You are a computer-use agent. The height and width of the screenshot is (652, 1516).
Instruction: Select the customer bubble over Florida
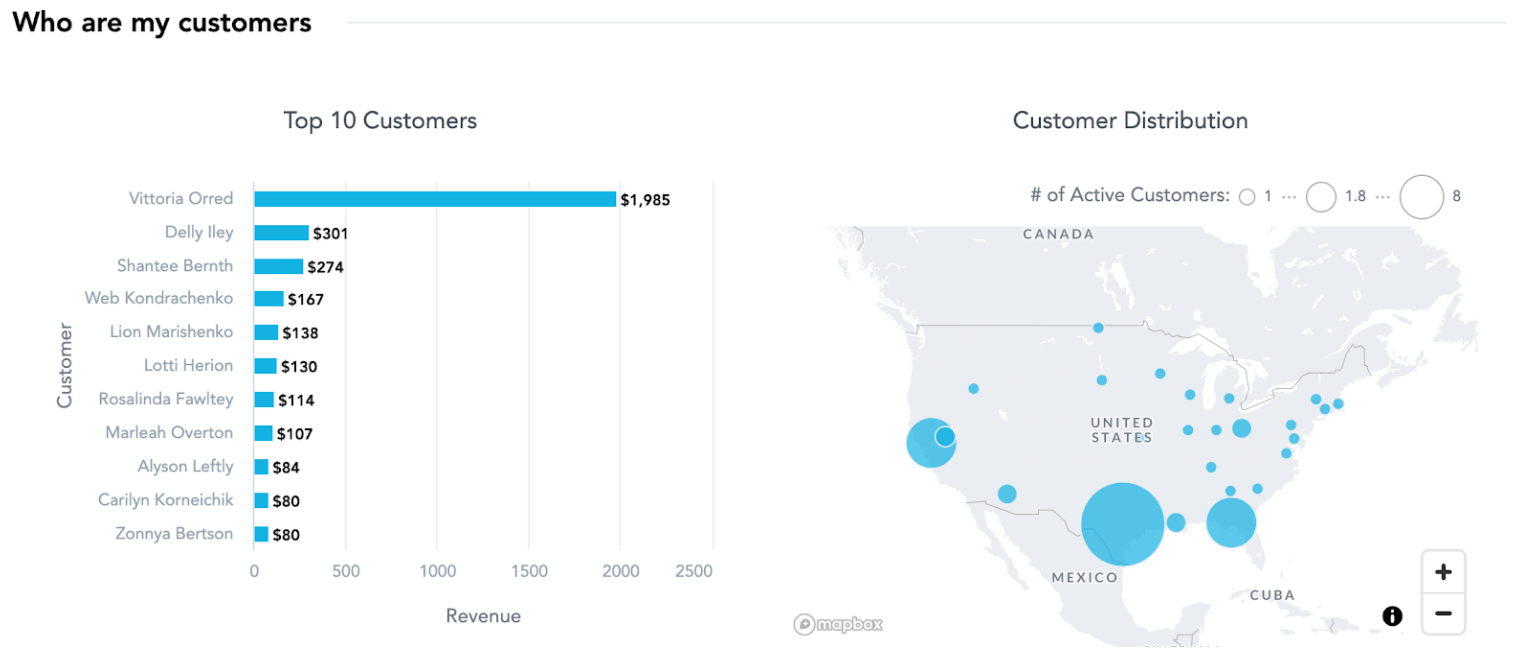click(x=1231, y=522)
